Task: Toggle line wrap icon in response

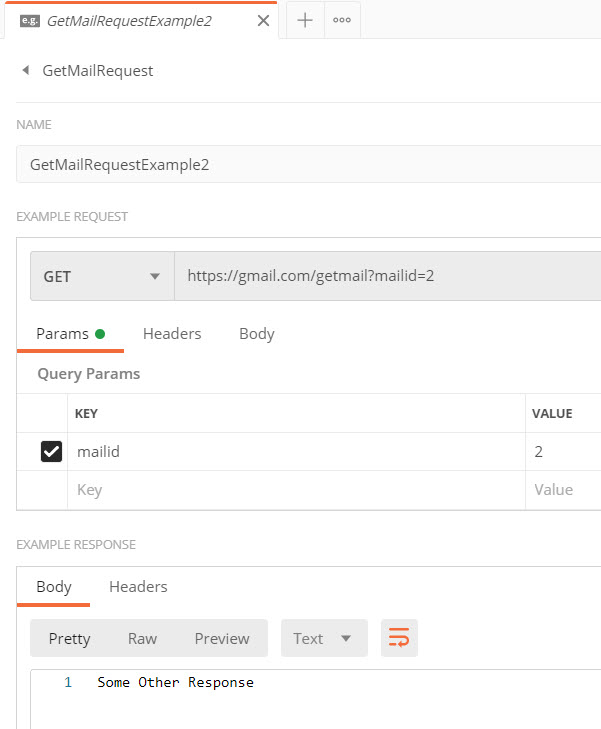Action: pyautogui.click(x=399, y=638)
